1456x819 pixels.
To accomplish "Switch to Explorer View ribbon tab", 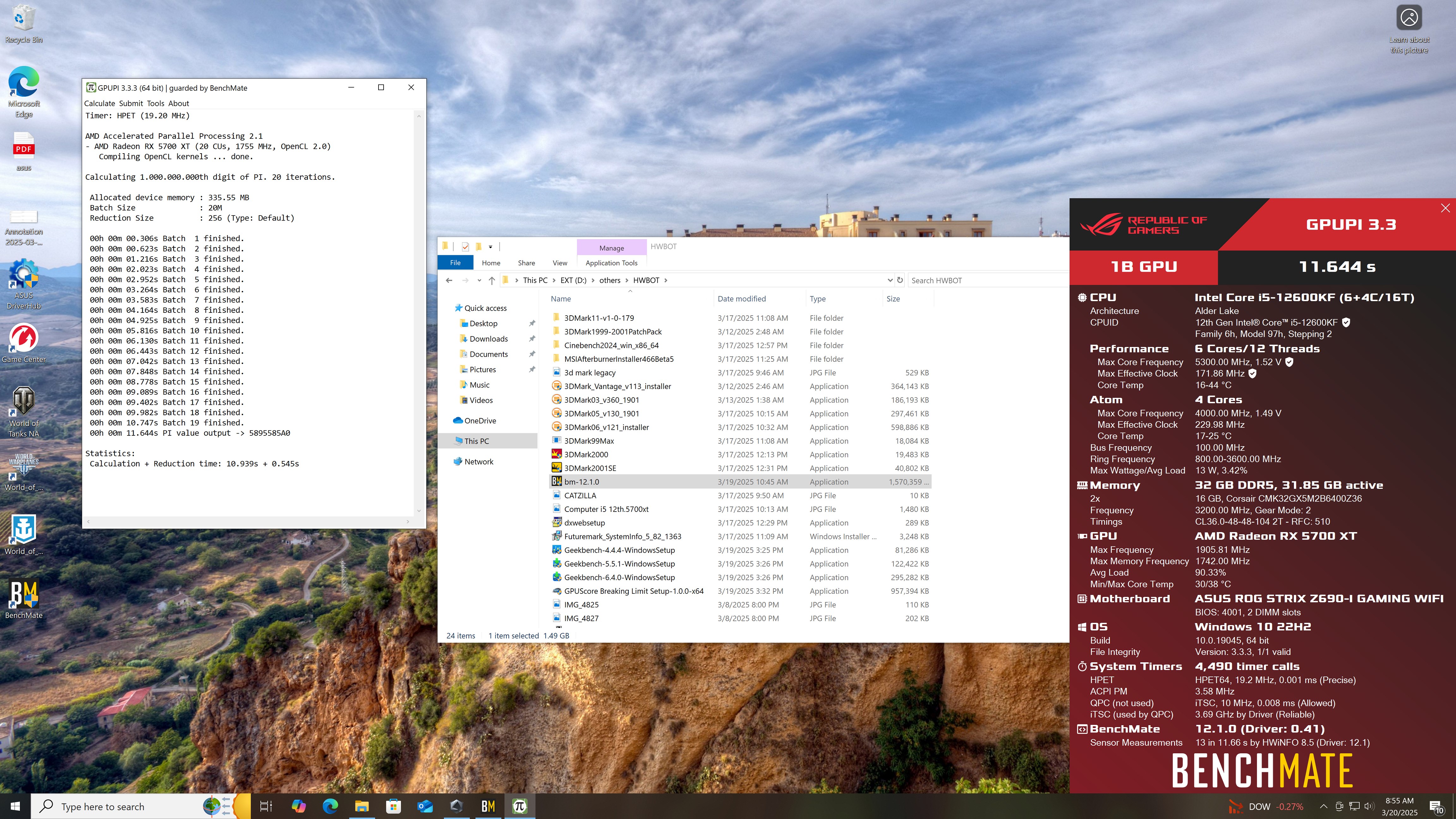I will pyautogui.click(x=560, y=263).
